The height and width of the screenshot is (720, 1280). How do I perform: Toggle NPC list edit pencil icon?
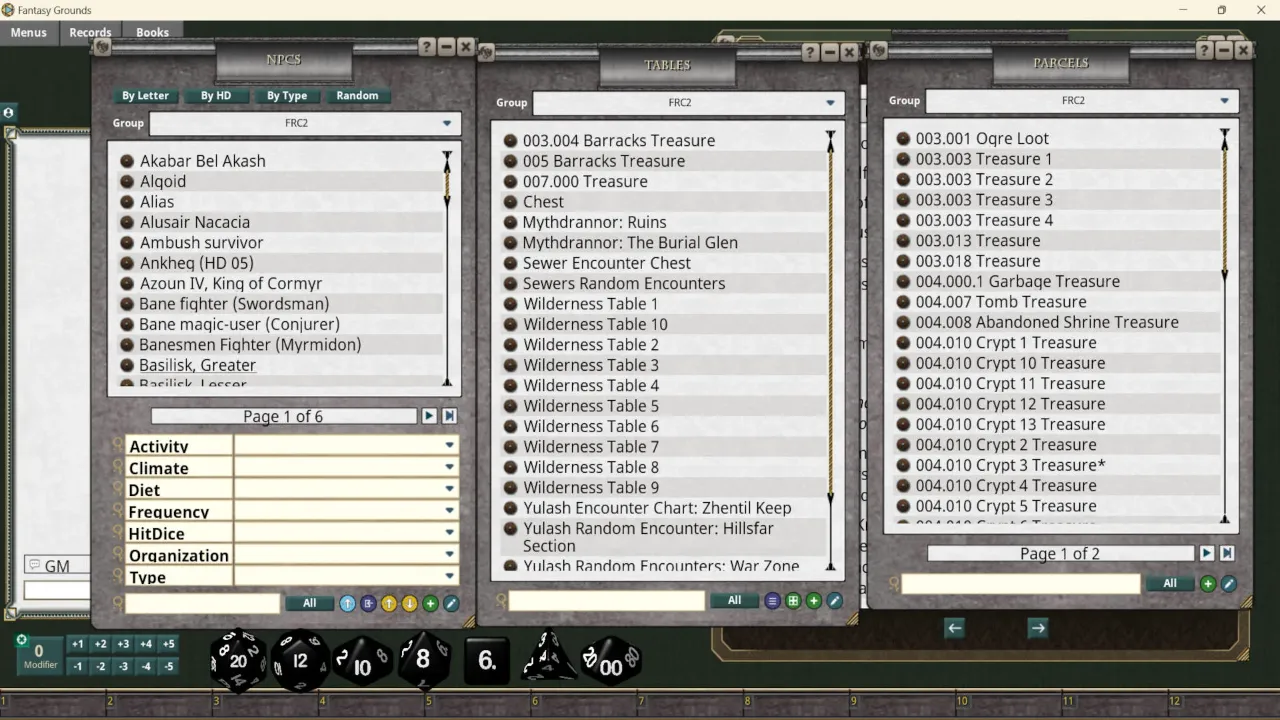tap(451, 603)
